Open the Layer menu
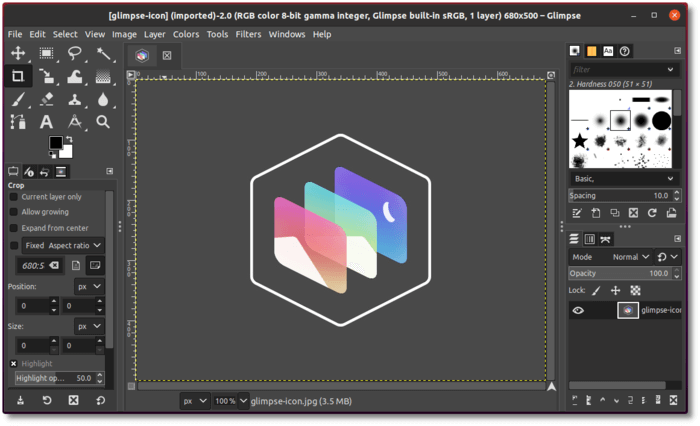700x426 pixels. (154, 34)
